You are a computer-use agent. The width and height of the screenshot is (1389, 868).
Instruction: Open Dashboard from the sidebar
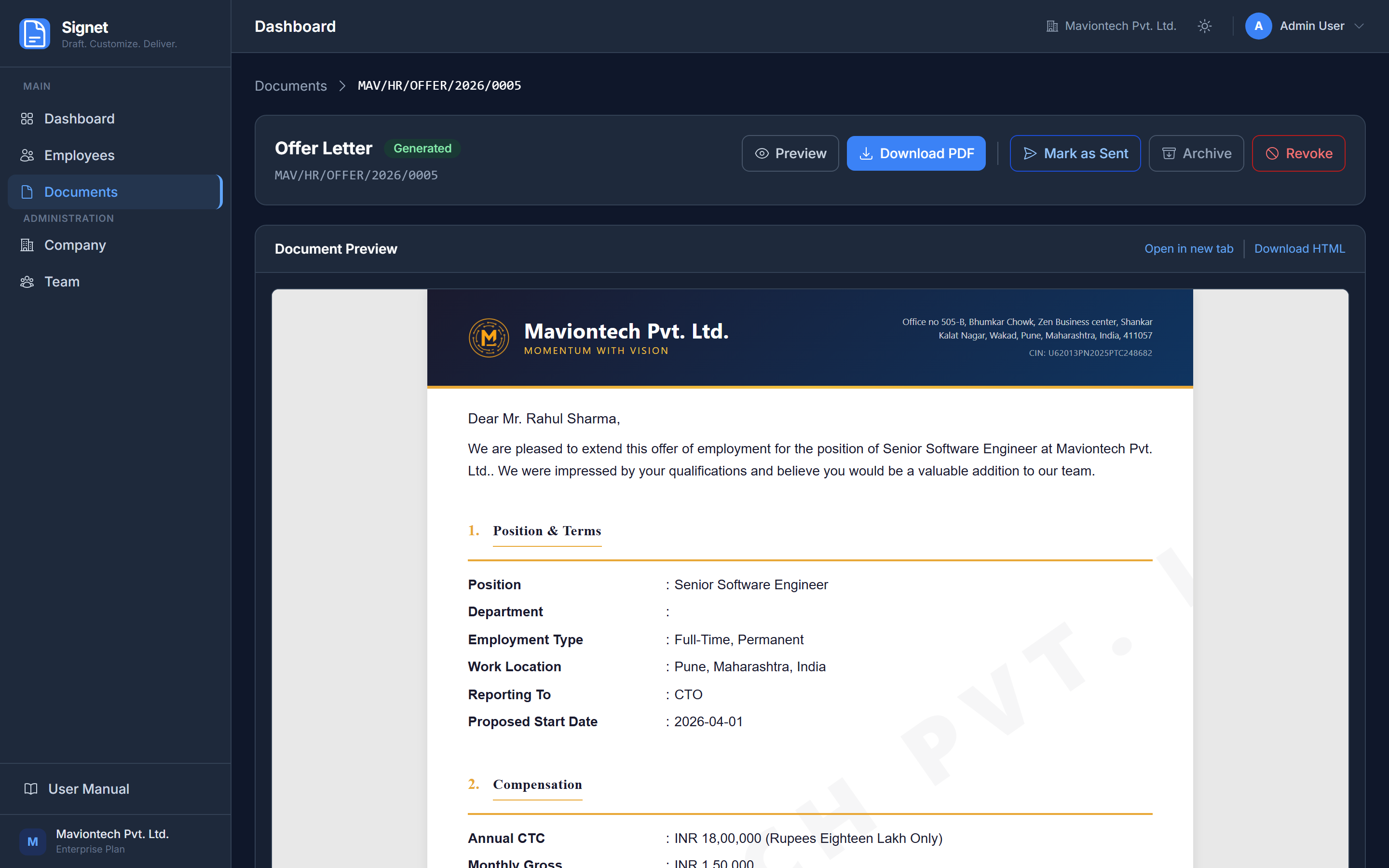tap(79, 119)
